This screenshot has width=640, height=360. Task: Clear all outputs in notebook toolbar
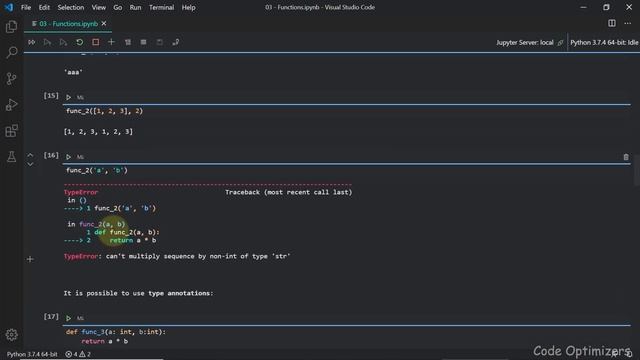[128, 42]
